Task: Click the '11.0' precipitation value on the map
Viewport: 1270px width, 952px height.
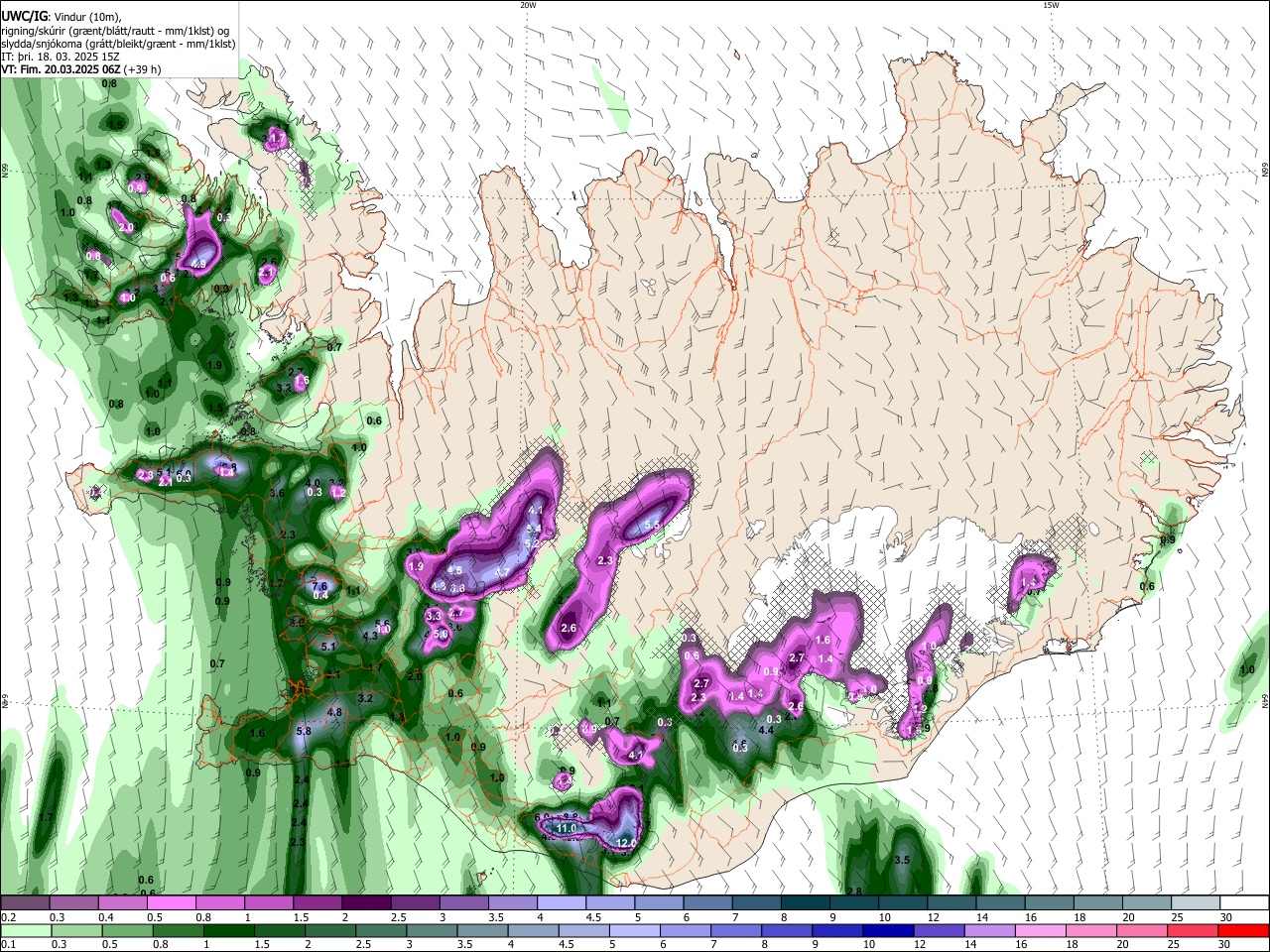Action: pyautogui.click(x=567, y=827)
